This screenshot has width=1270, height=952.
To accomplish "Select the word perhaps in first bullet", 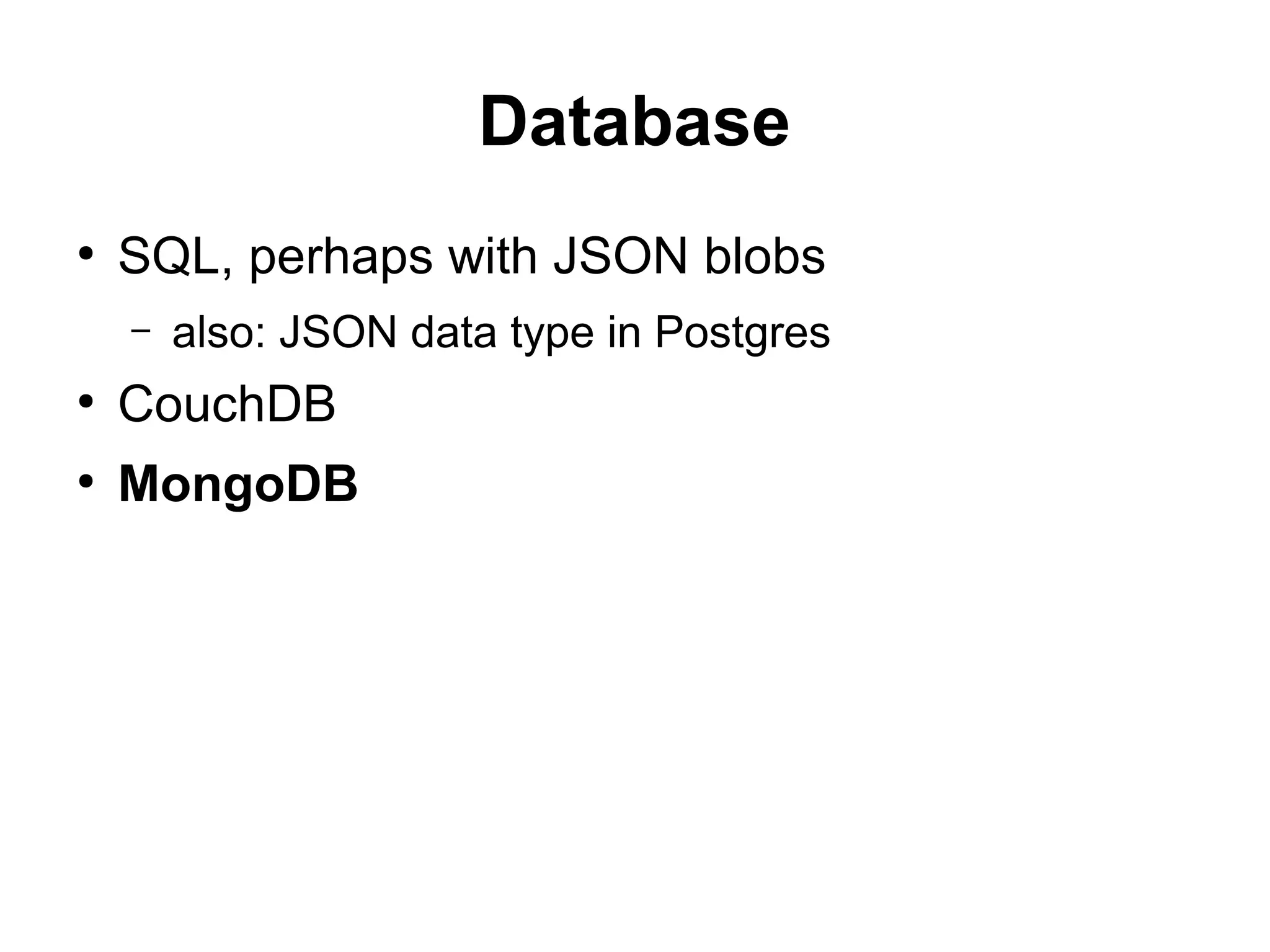I will pyautogui.click(x=340, y=257).
